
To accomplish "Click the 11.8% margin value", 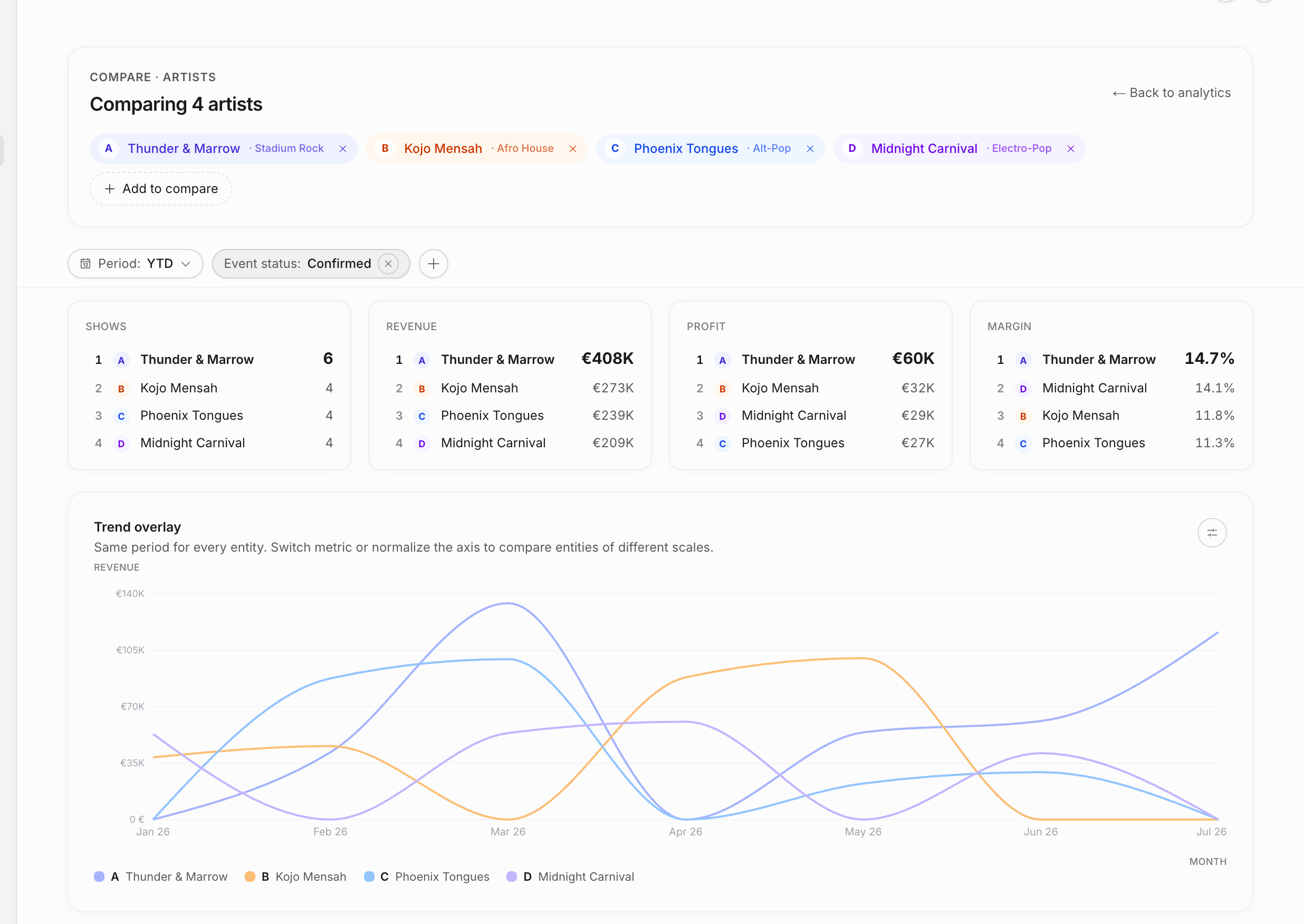I will tap(1215, 416).
